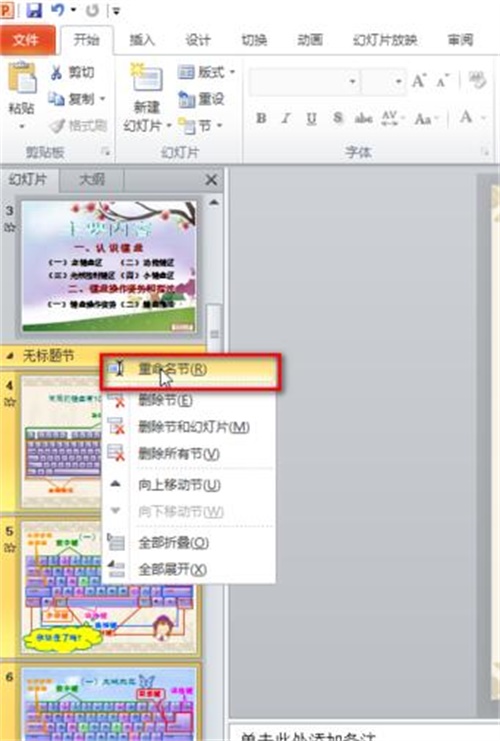The image size is (500, 741).
Task: Open the 节 section dropdown in ribbon
Action: pos(200,126)
